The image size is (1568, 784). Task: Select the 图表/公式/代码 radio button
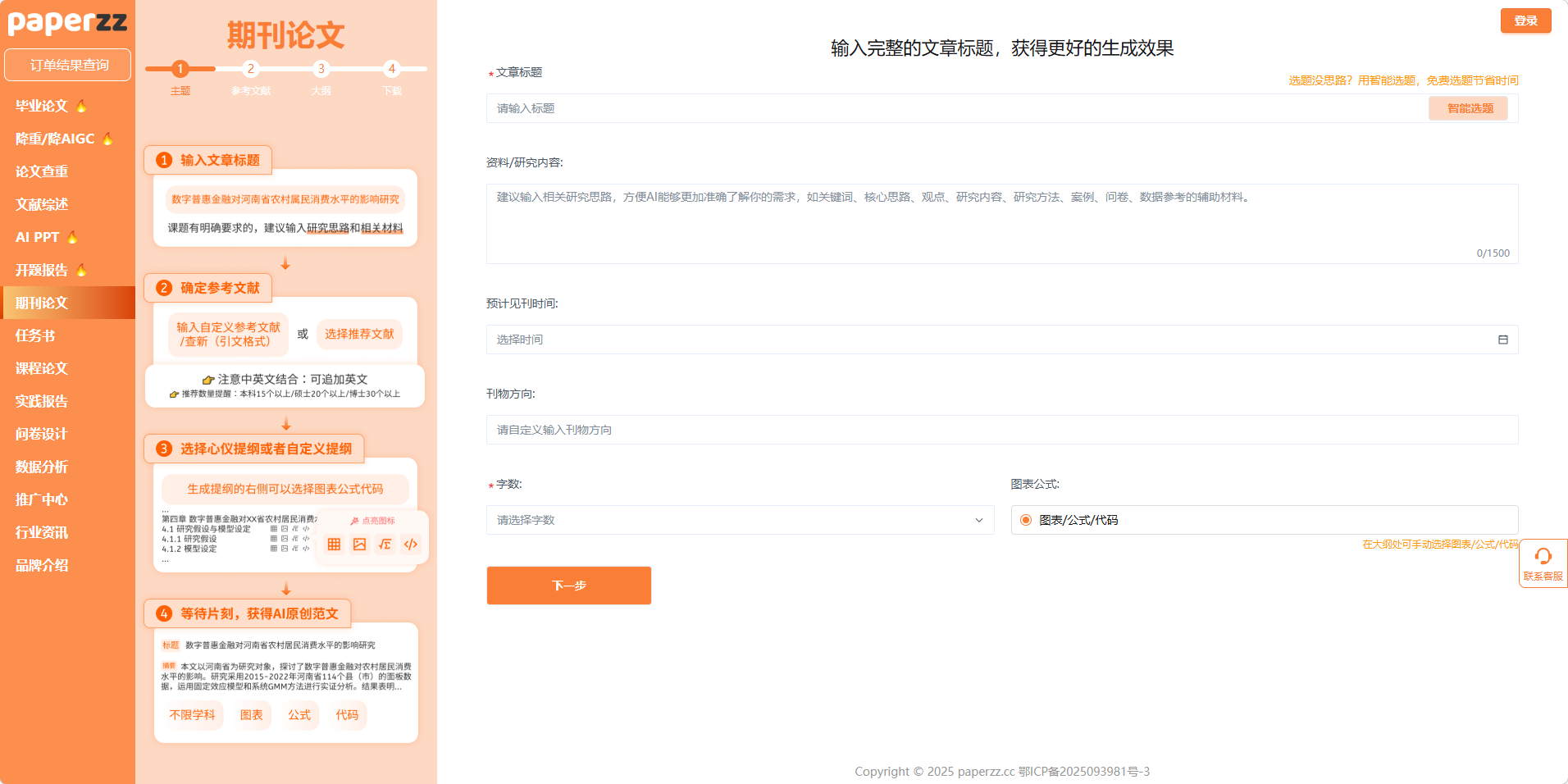pos(1026,520)
